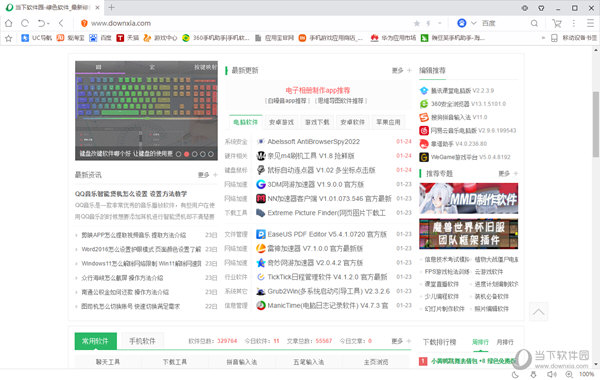Open the UC导航 bookmark
Viewport: 600px width, 380px height.
(x=37, y=38)
